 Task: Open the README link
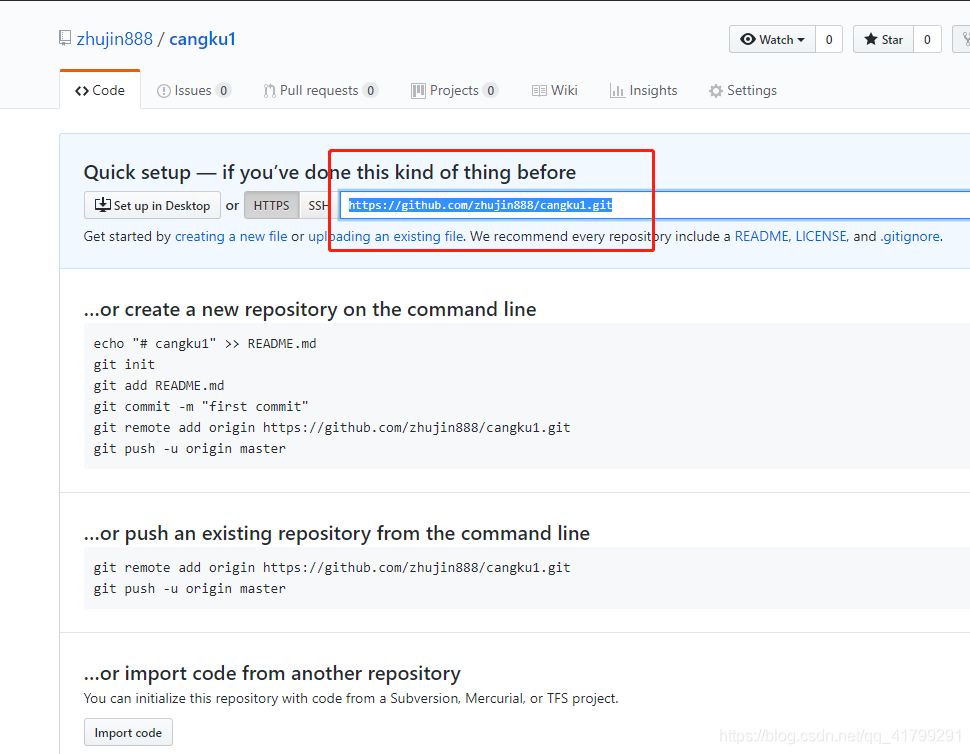(x=761, y=236)
